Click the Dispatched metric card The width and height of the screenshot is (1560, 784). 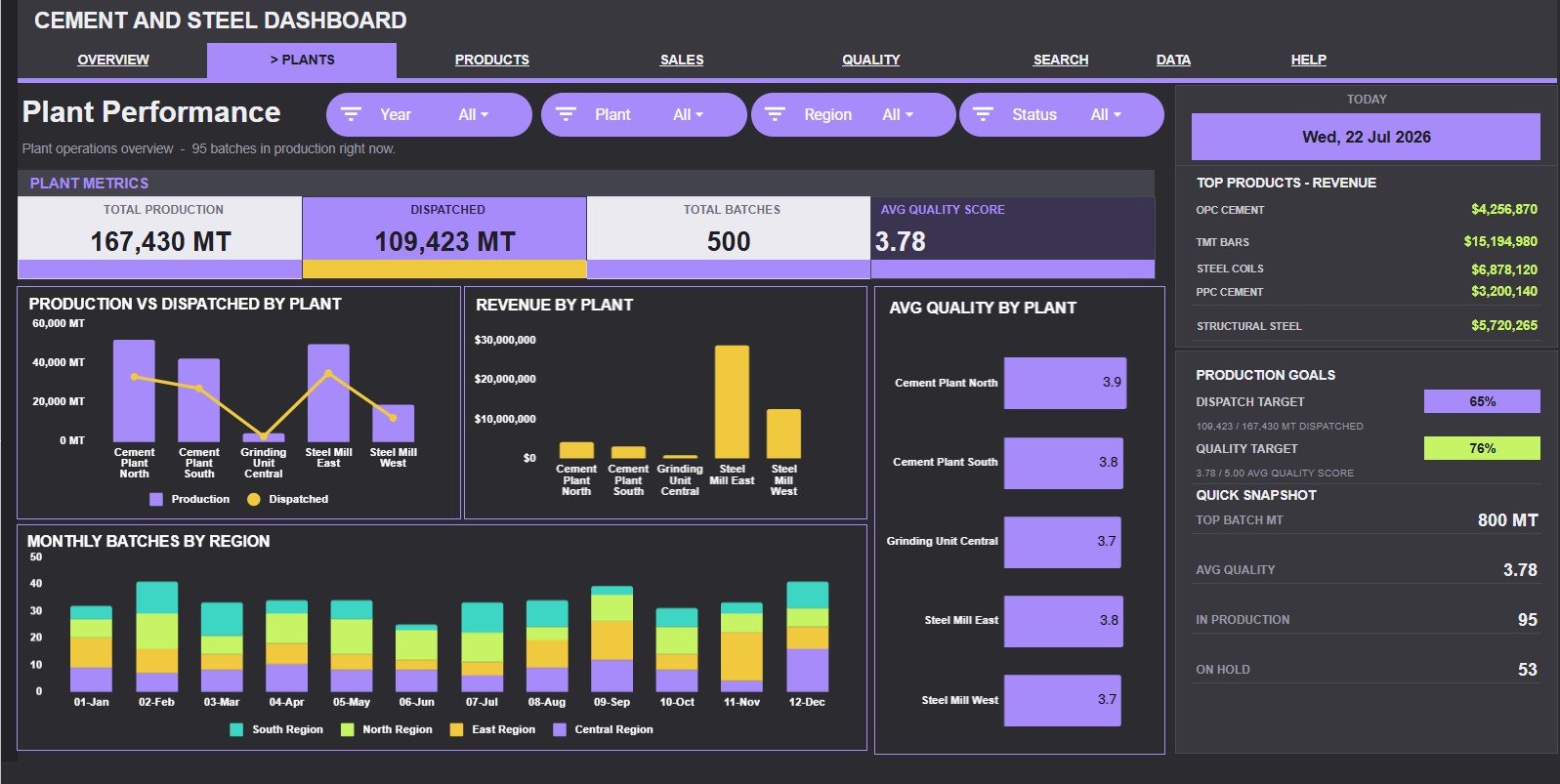pyautogui.click(x=444, y=237)
